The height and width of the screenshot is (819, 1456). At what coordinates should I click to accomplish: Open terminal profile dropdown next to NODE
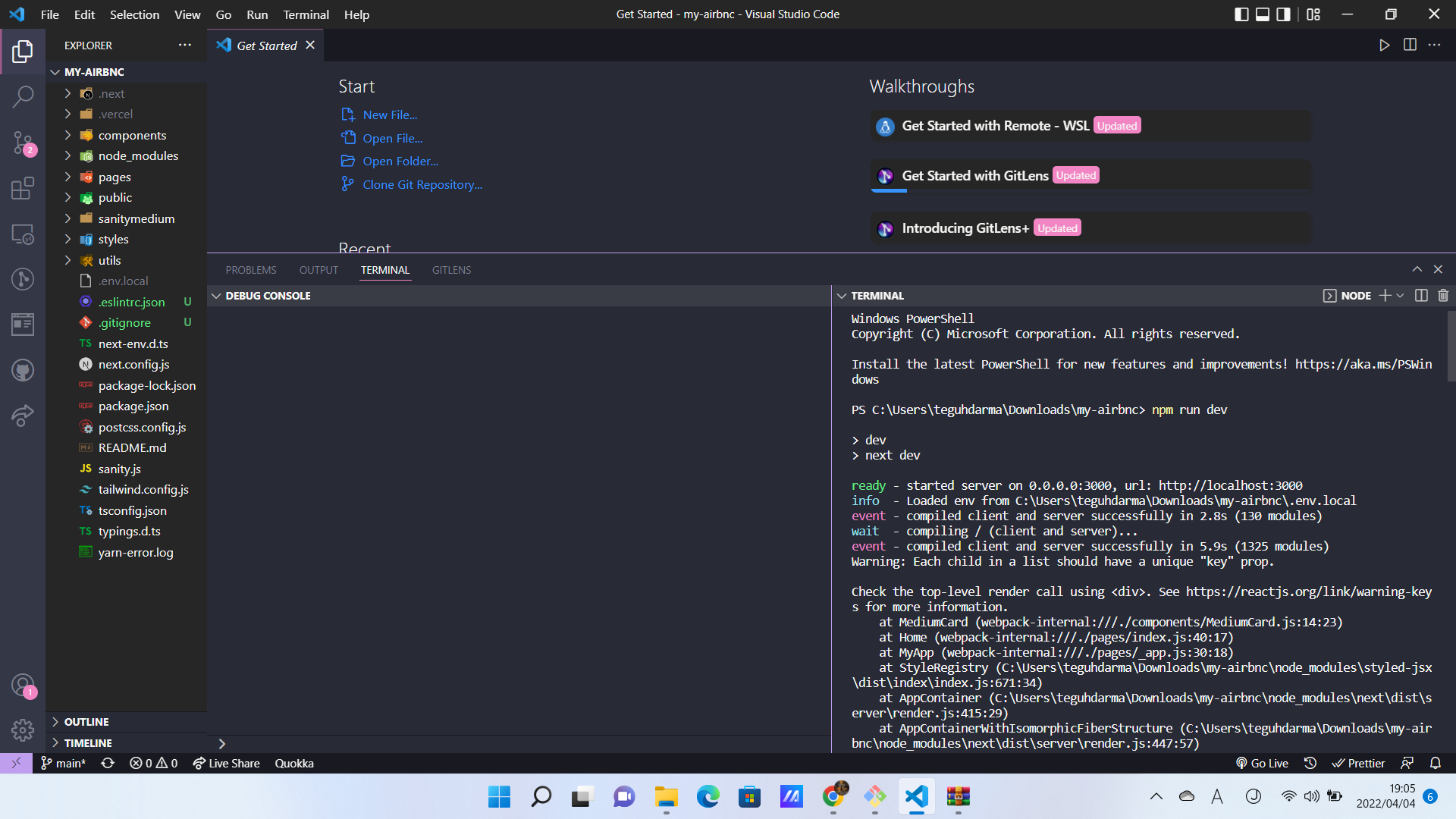(1400, 296)
